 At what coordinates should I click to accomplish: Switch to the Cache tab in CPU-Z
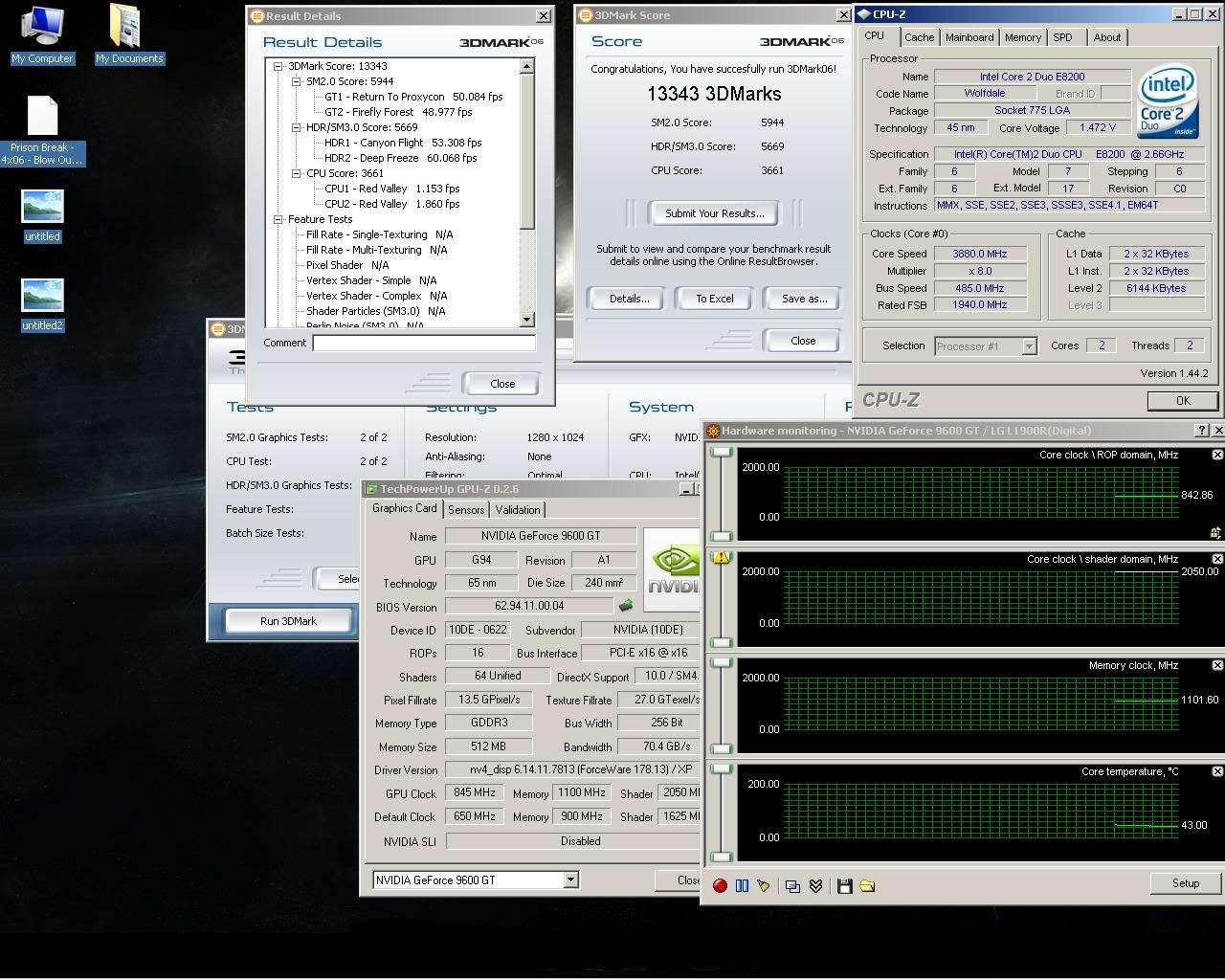[x=919, y=37]
